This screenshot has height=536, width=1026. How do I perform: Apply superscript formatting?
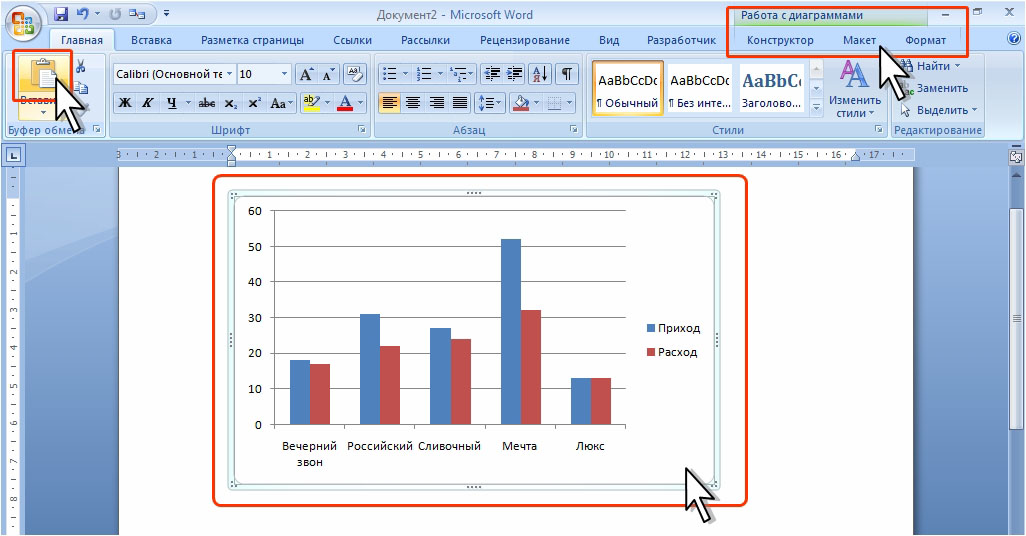click(254, 103)
